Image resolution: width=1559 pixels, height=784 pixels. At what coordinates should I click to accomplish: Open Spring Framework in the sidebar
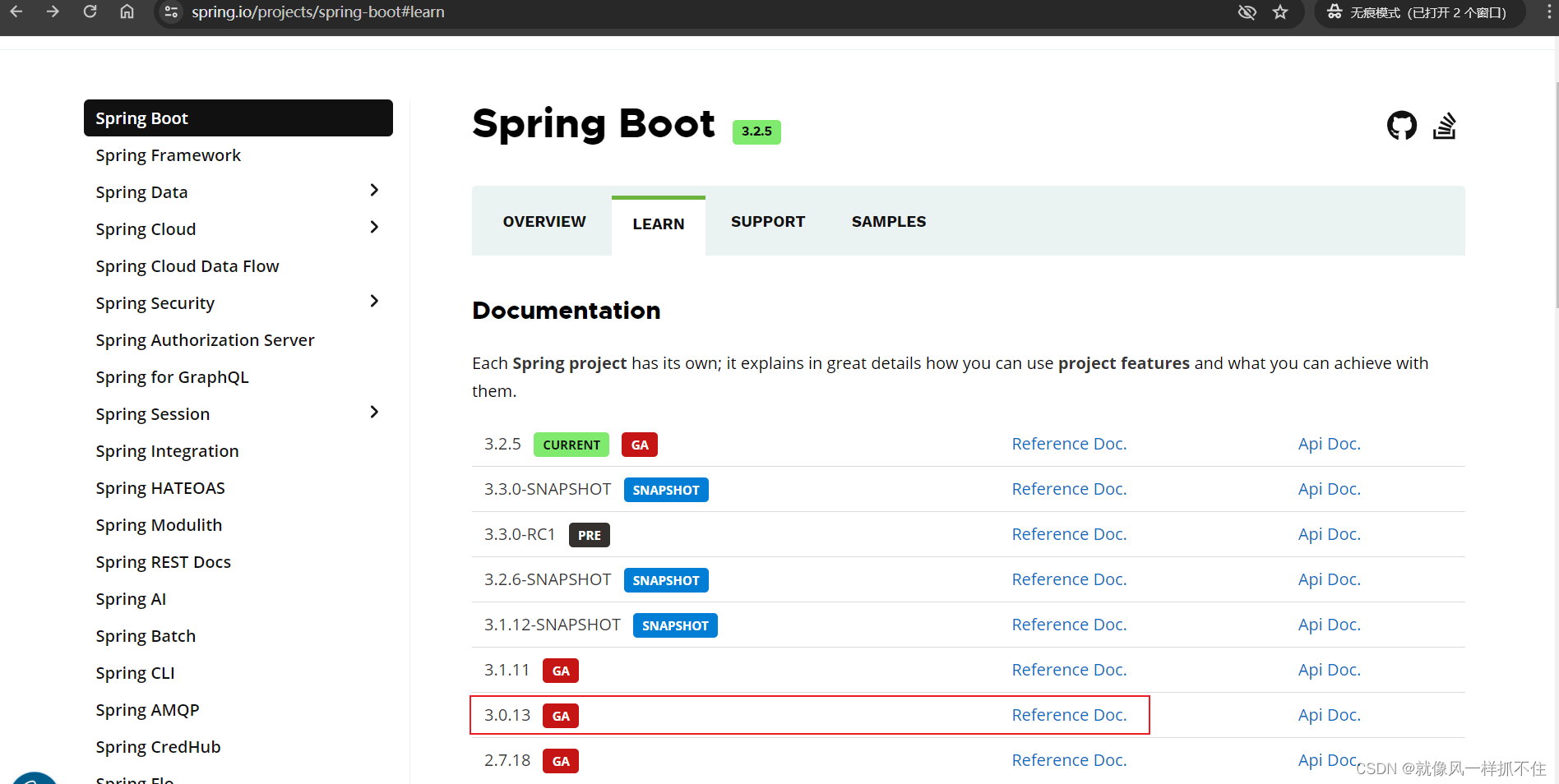(168, 155)
